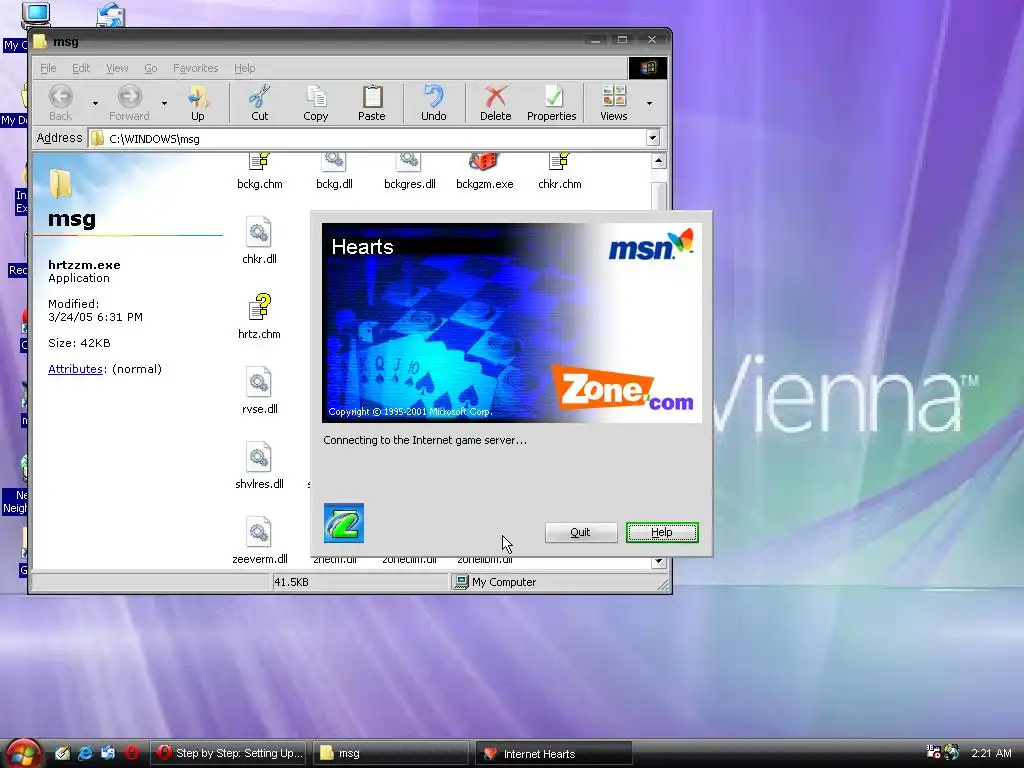Cut the selected file with the scissors icon
This screenshot has height=768, width=1024.
click(x=259, y=103)
